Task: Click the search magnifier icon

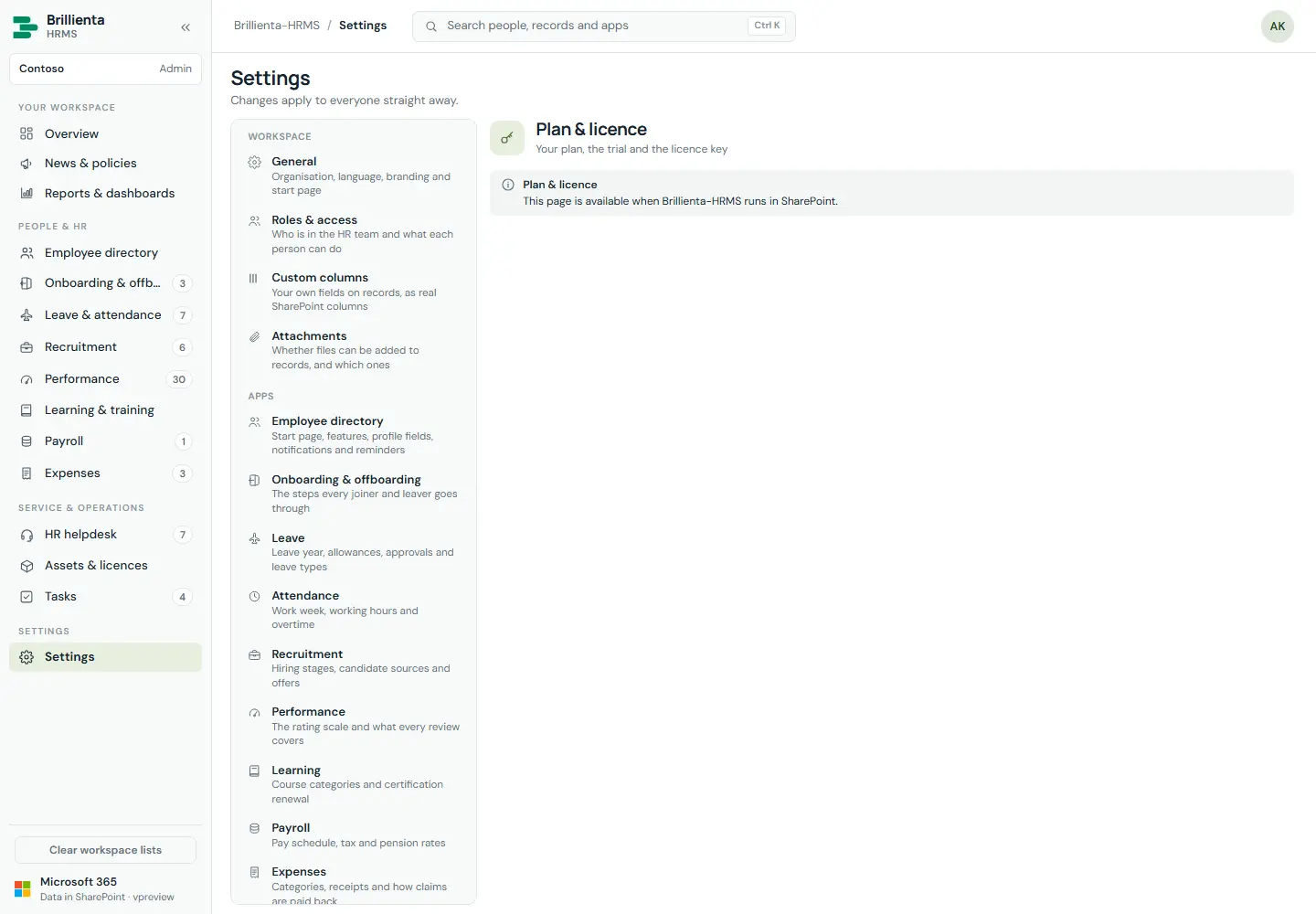Action: coord(431,27)
